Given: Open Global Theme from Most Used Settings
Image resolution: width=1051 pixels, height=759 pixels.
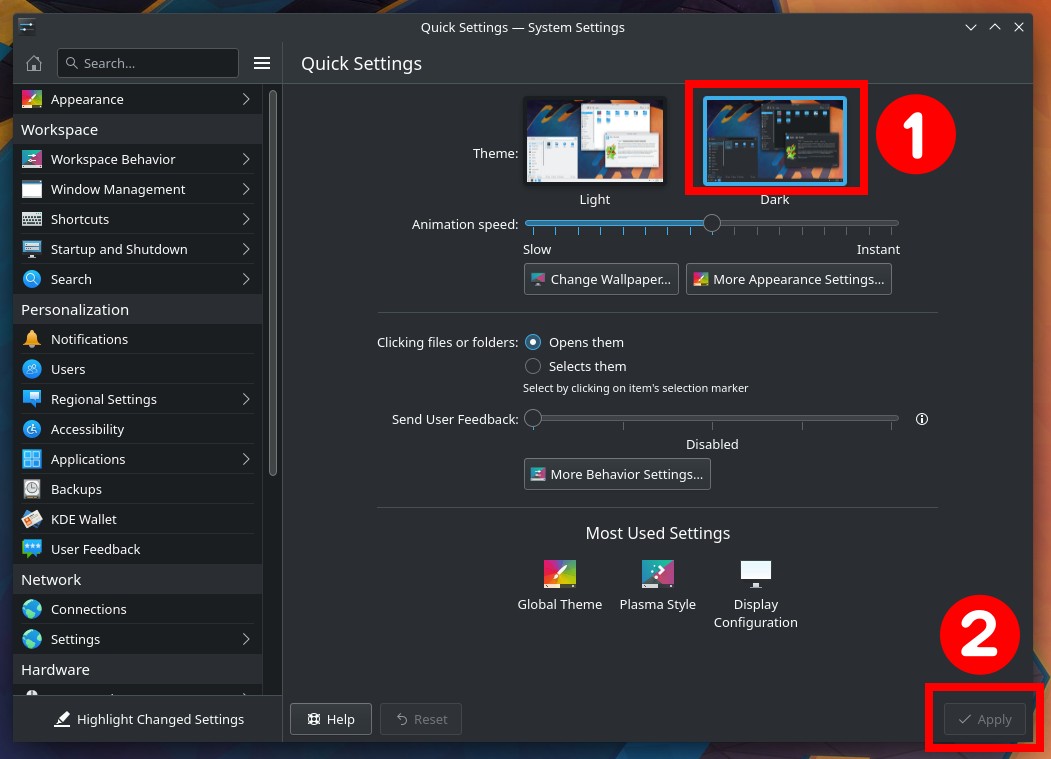Looking at the screenshot, I should point(560,585).
